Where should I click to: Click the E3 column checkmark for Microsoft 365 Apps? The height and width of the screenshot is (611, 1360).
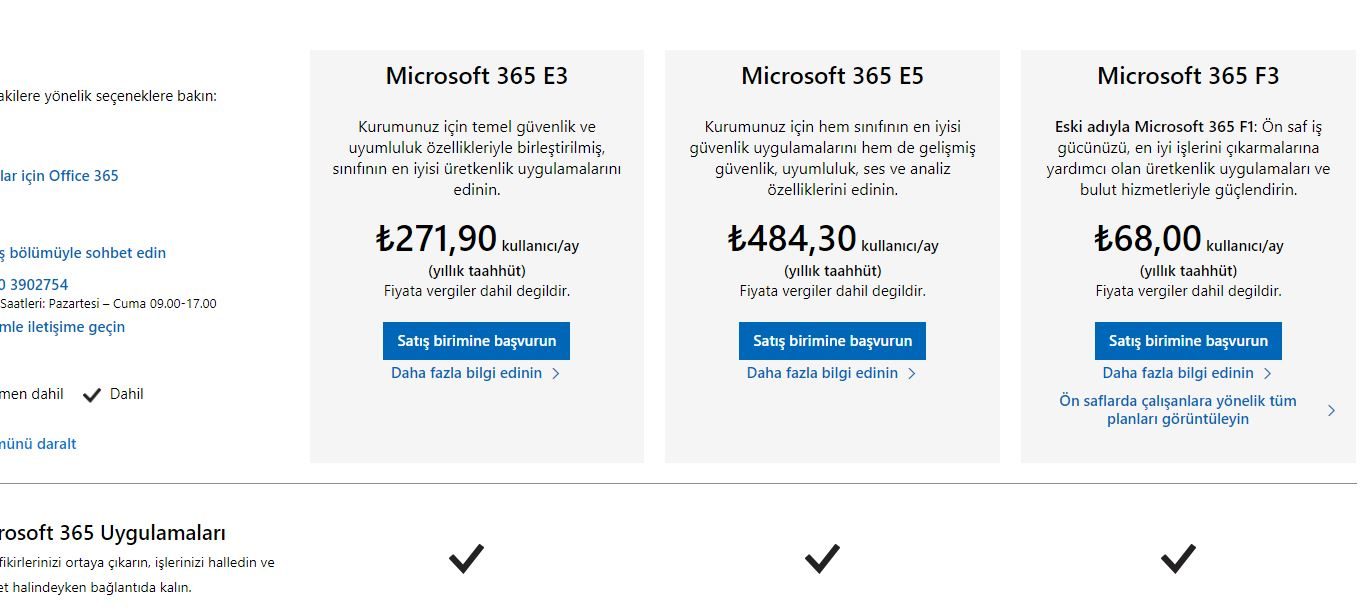[466, 558]
